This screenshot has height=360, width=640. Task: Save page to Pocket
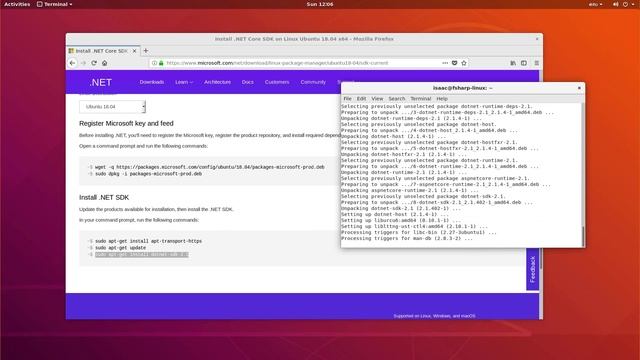click(454, 63)
